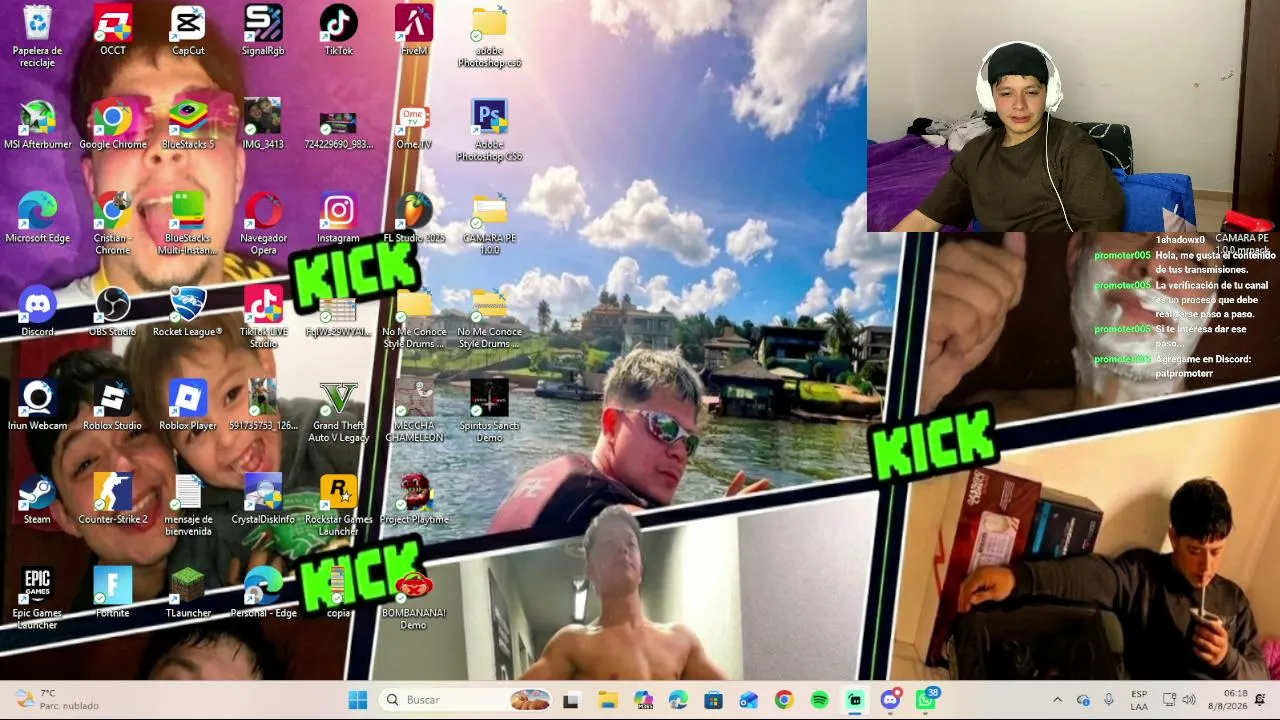The width and height of the screenshot is (1280, 720).
Task: Open the Cristian - Chrome profile shortcut
Action: click(113, 224)
